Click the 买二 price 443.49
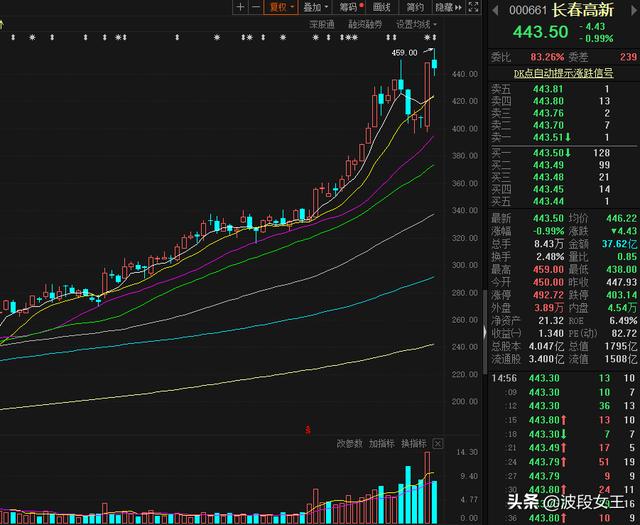This screenshot has width=640, height=525. tap(548, 165)
